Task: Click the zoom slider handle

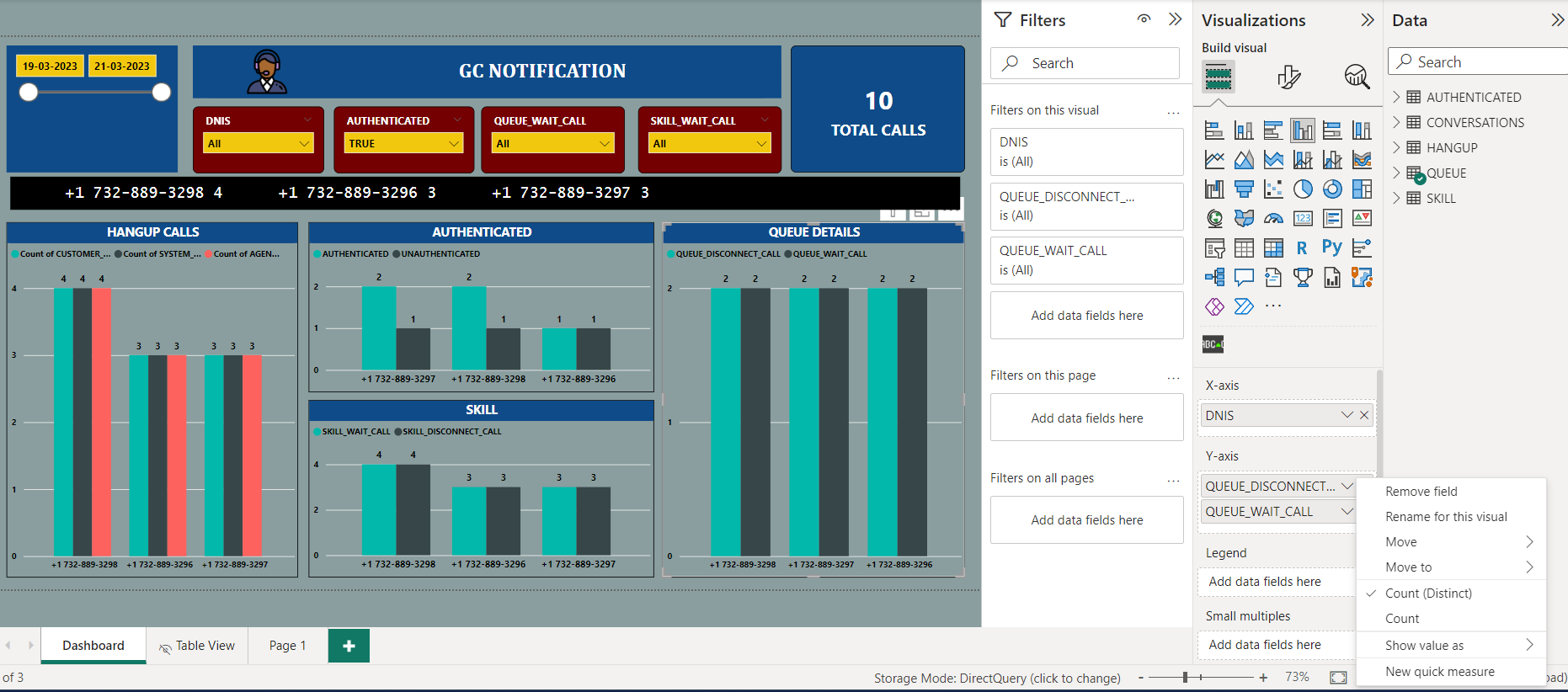Action: [1185, 678]
